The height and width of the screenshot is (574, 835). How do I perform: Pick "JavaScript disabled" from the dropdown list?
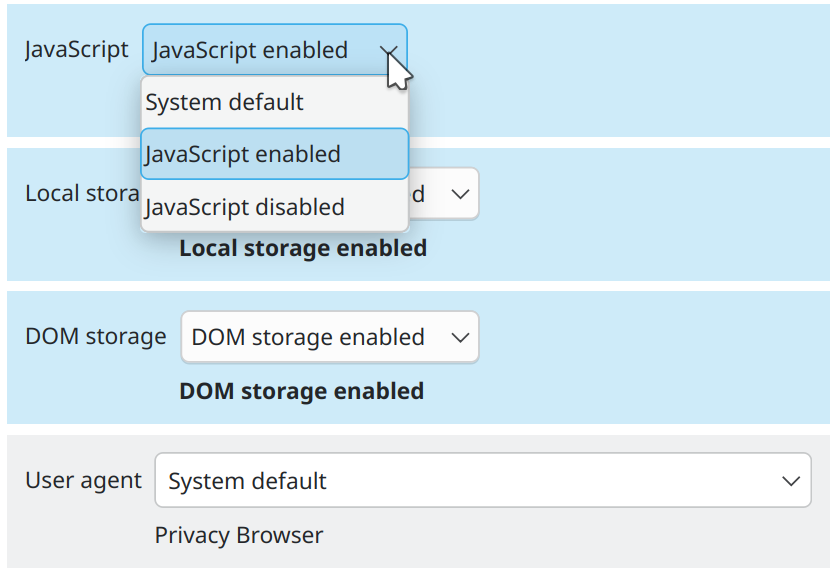pos(245,207)
